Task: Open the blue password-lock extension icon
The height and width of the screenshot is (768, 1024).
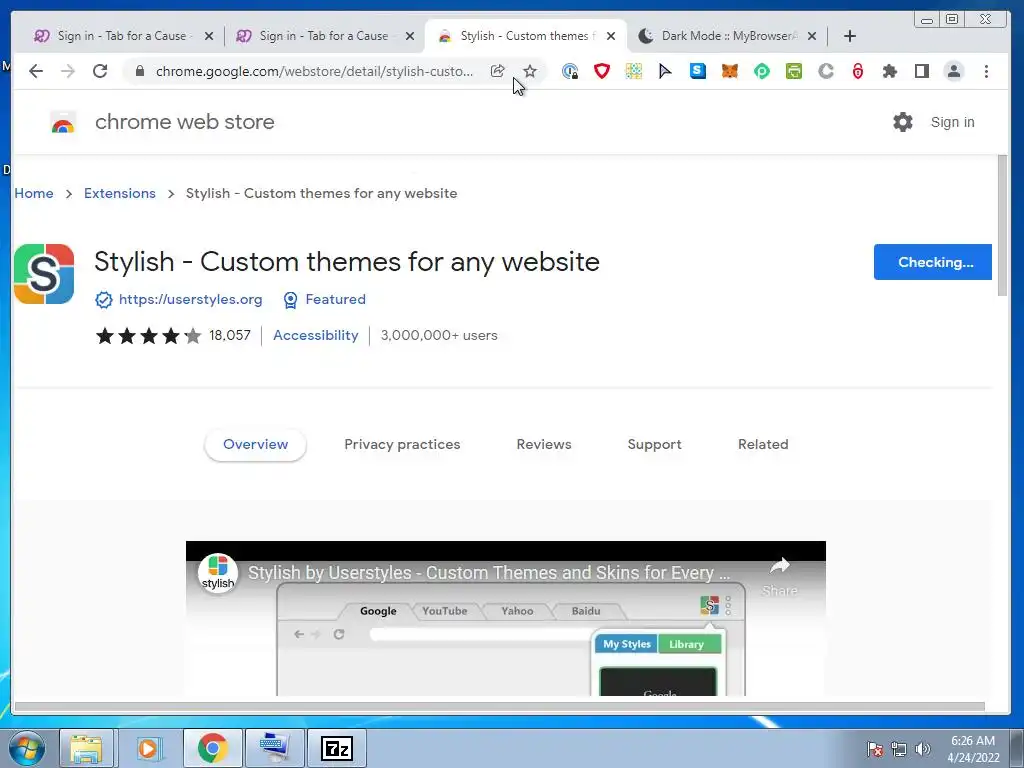Action: pyautogui.click(x=570, y=71)
